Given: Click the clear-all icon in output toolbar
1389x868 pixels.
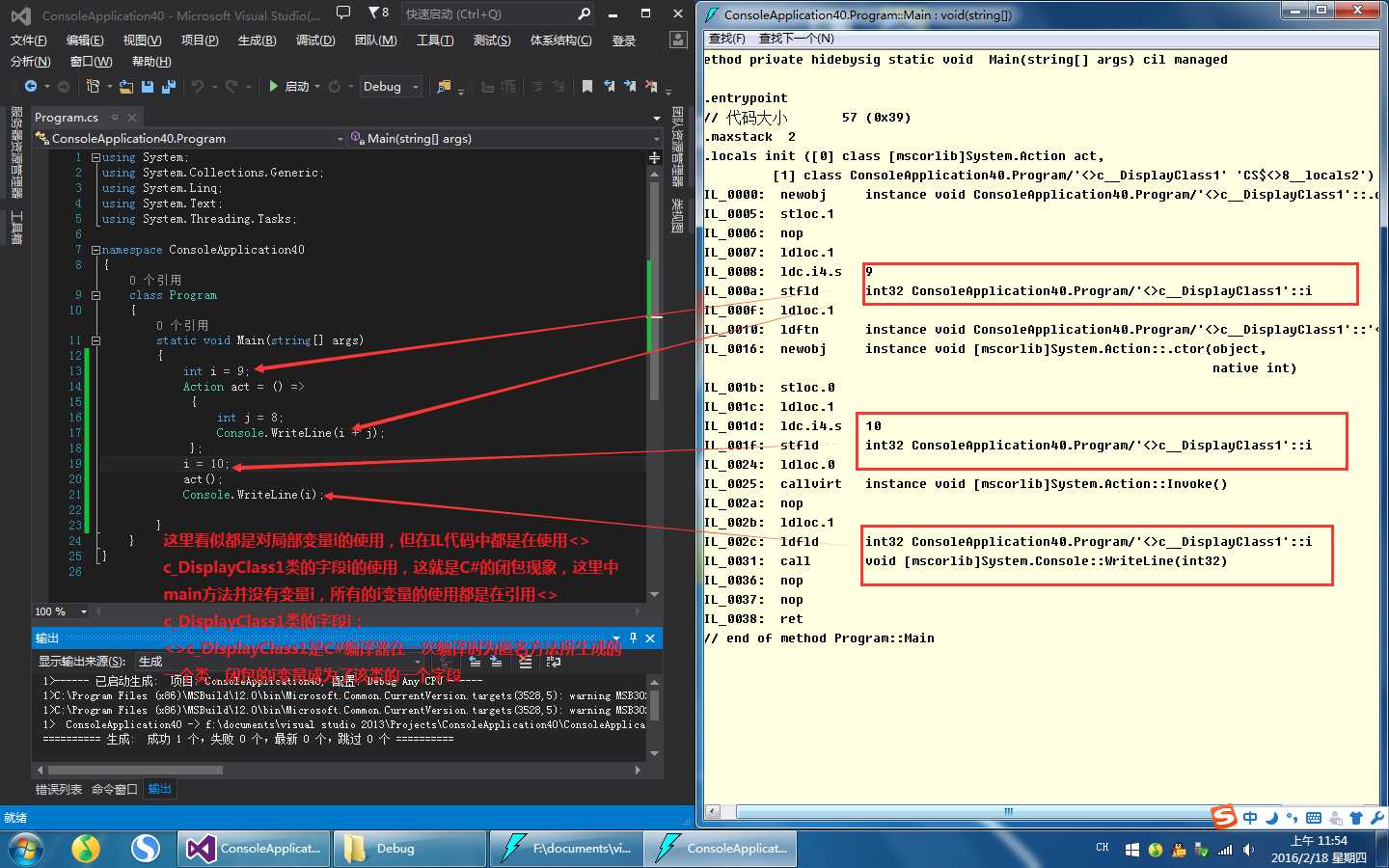Looking at the screenshot, I should tap(525, 662).
